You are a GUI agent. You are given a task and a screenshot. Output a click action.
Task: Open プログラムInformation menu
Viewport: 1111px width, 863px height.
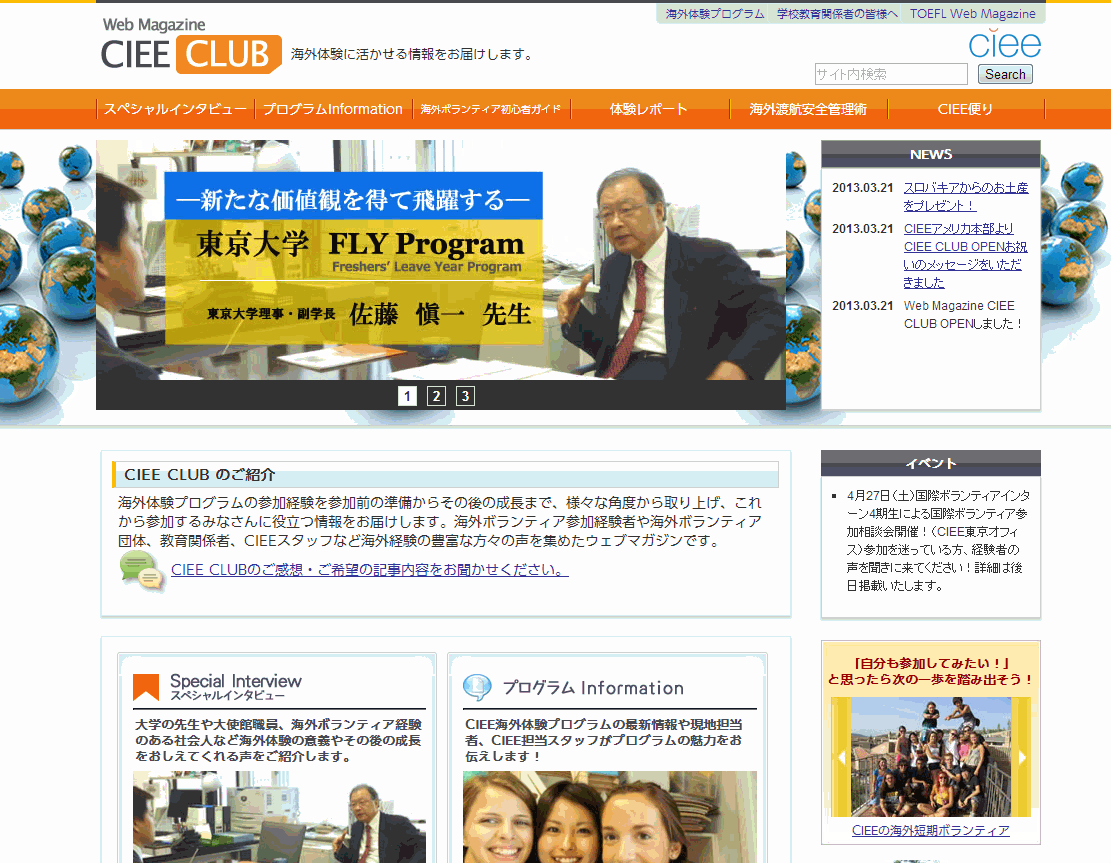pos(333,109)
